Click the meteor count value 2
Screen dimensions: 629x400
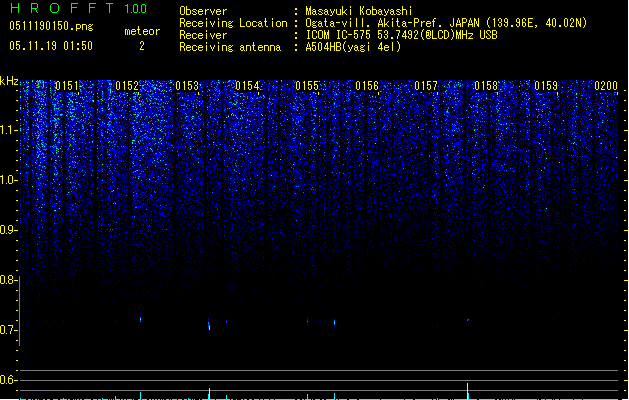[x=142, y=46]
